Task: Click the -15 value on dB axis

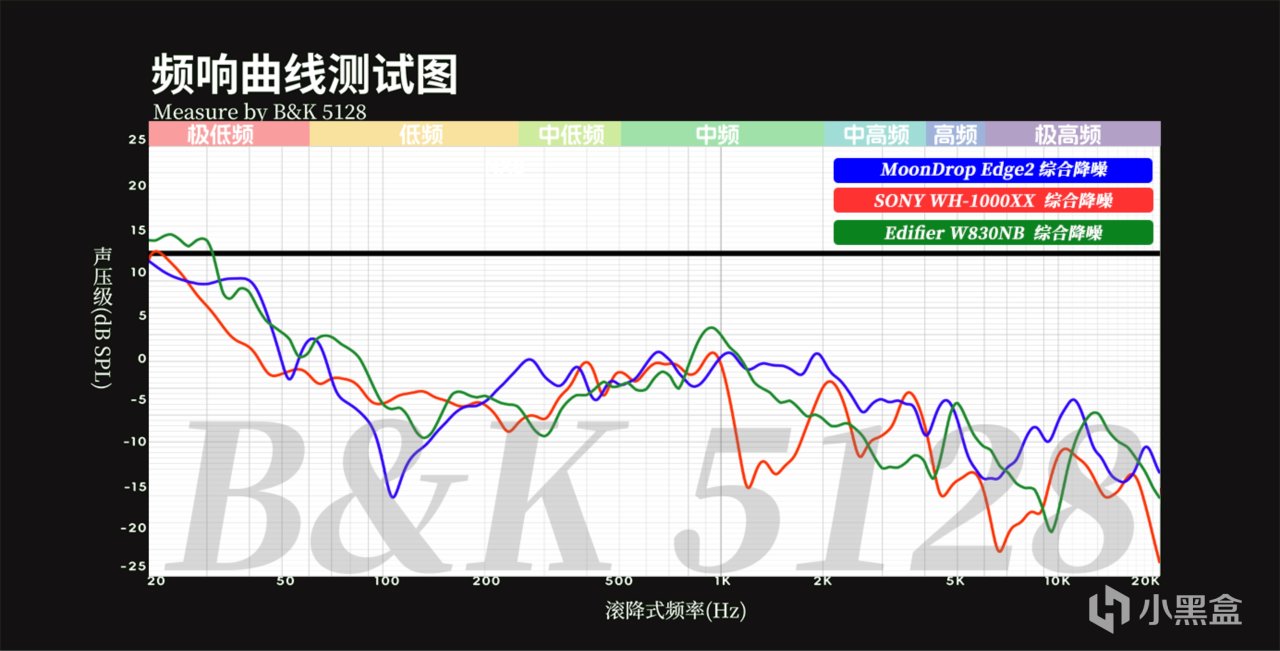Action: pyautogui.click(x=134, y=487)
